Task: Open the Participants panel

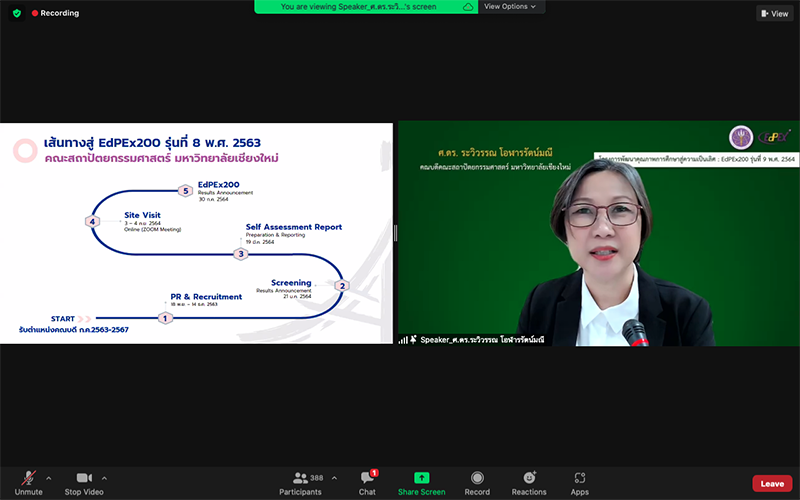Action: pyautogui.click(x=301, y=483)
